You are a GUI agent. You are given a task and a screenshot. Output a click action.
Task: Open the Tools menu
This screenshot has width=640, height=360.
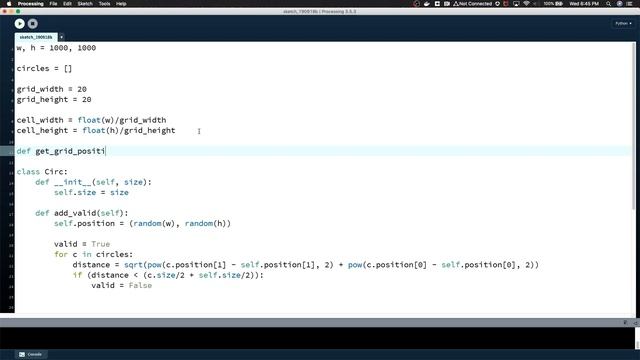[x=104, y=4]
